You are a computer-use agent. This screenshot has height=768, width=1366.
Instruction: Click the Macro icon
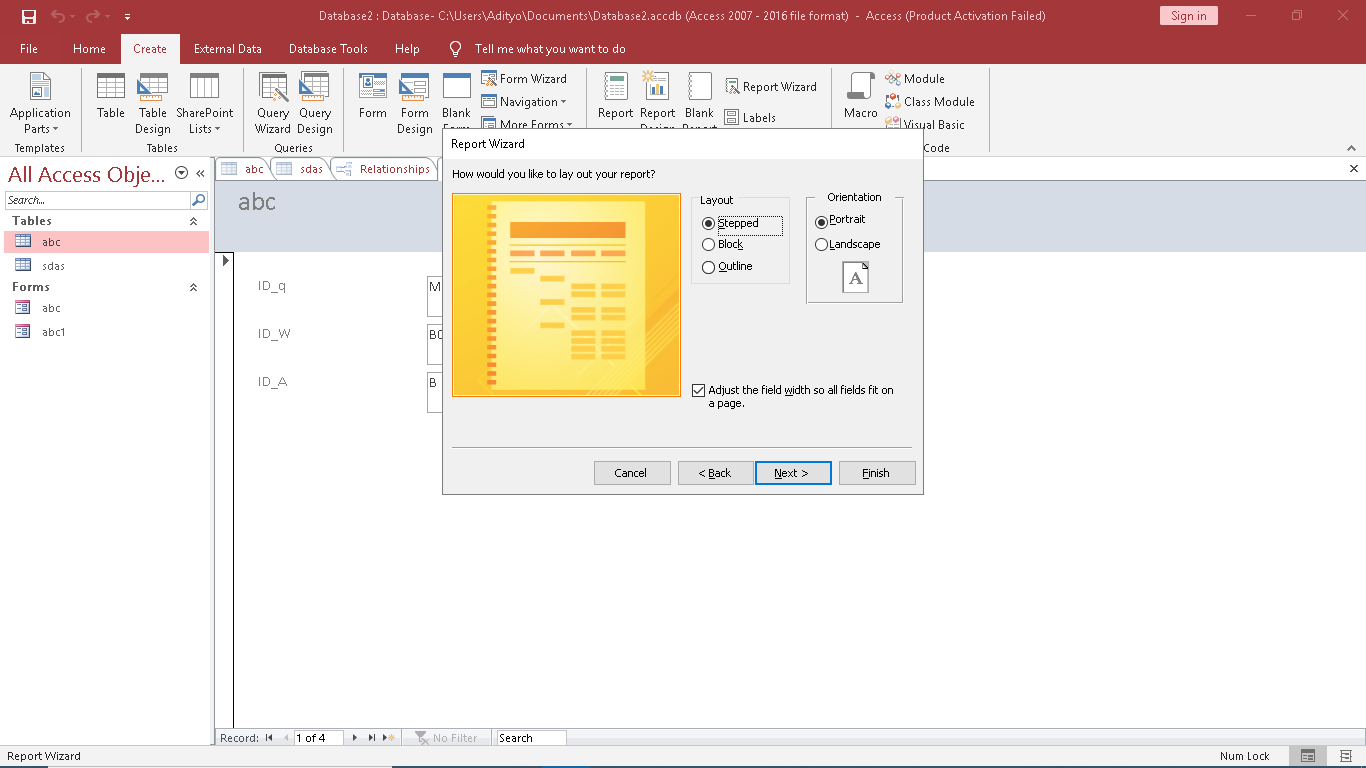860,97
